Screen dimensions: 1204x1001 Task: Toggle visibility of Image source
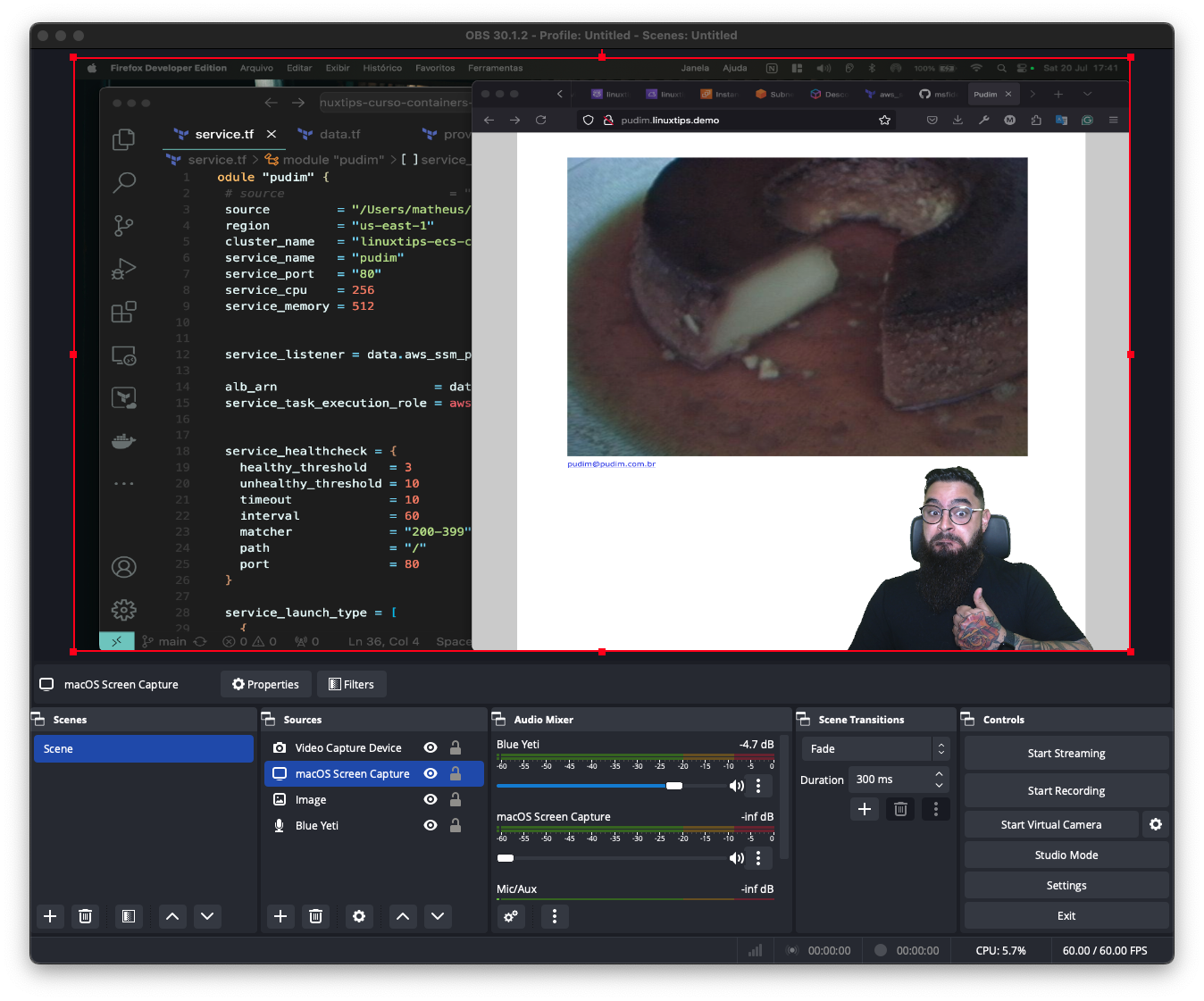pos(431,799)
